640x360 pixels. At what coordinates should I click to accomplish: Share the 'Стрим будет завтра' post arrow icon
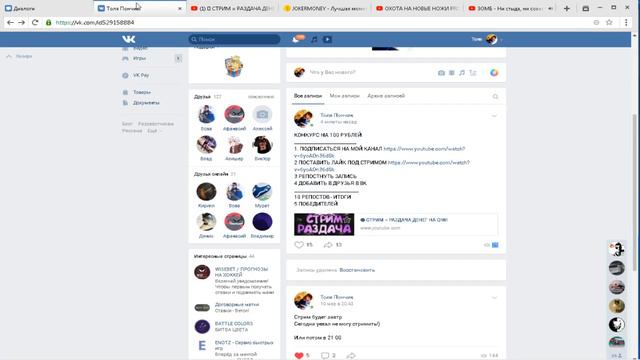coord(351,355)
